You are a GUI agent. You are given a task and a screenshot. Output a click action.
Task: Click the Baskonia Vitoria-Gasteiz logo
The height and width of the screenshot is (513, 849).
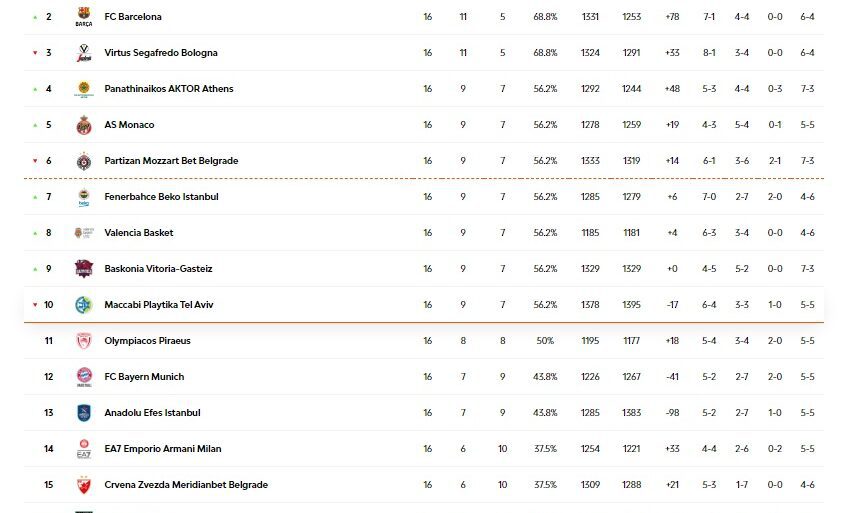(x=84, y=269)
